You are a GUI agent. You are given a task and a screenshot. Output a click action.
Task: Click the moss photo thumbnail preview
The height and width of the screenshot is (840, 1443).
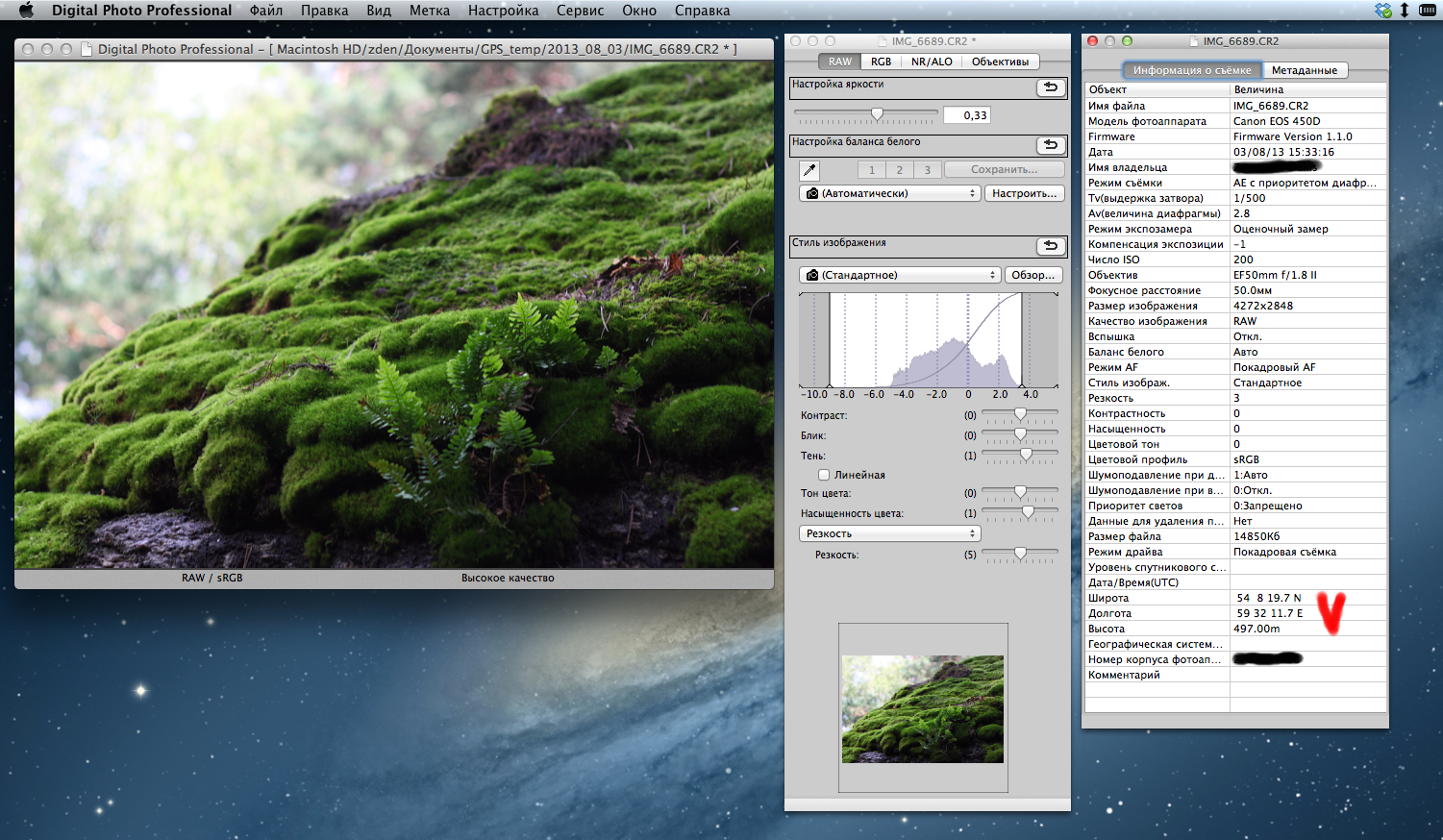[923, 709]
